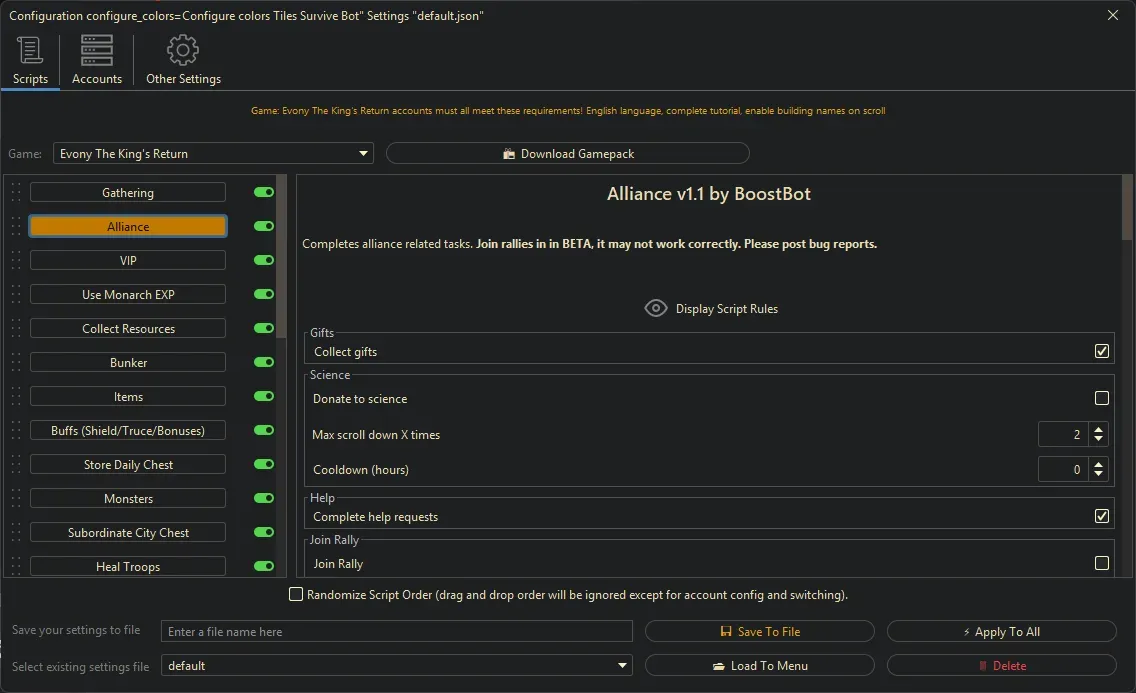Click the eye icon for Display Script Rules

click(x=655, y=308)
